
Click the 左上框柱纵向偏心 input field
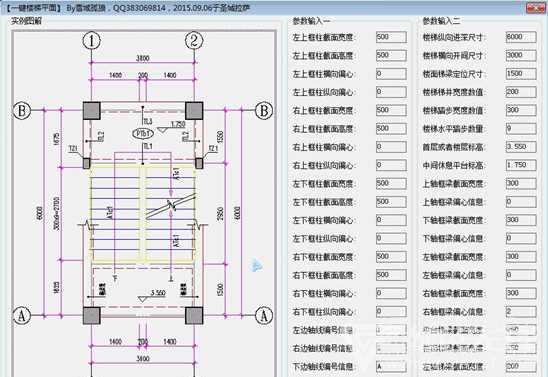tap(391, 92)
